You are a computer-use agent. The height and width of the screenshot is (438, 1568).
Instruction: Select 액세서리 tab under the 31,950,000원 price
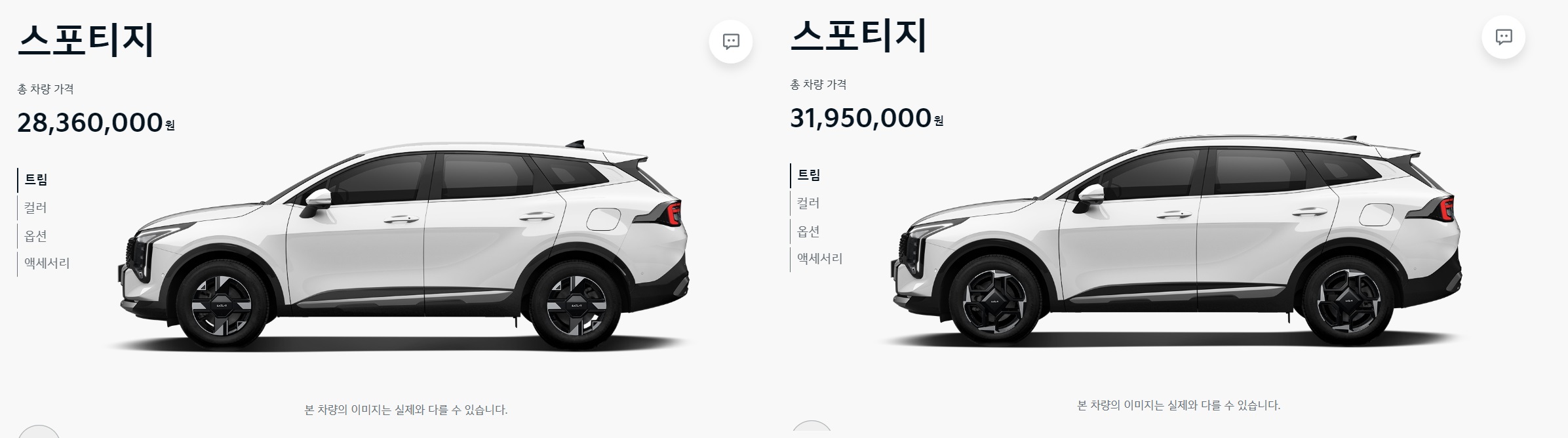[x=819, y=259]
